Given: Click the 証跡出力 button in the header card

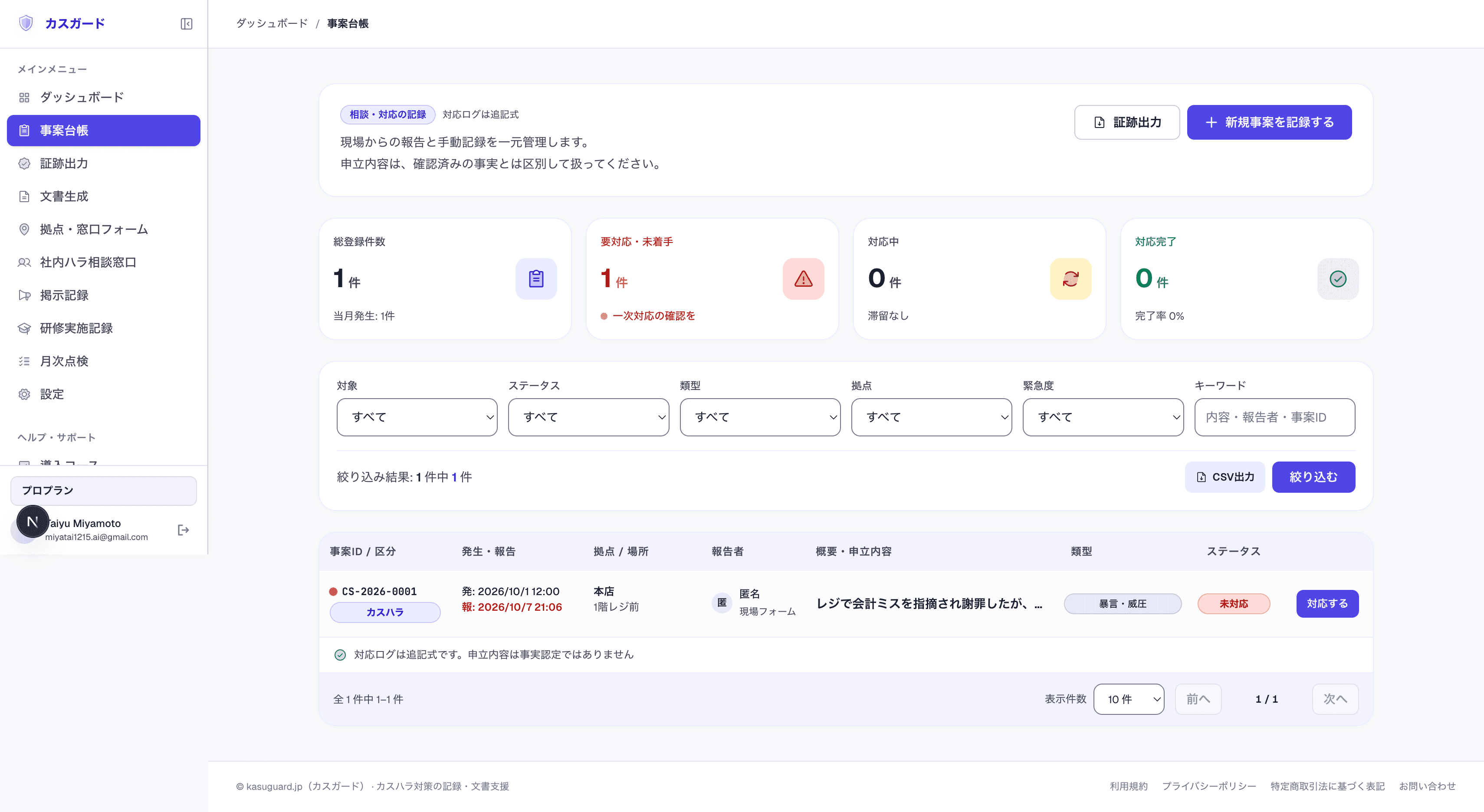Looking at the screenshot, I should tap(1127, 122).
